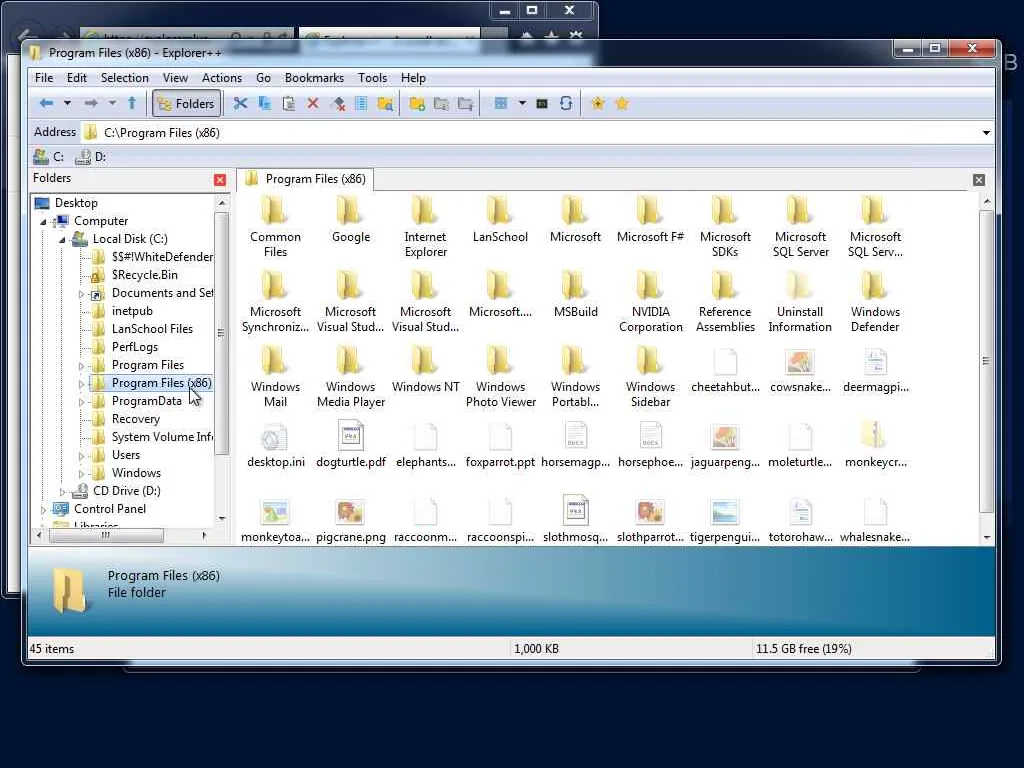Open the Views dropdown arrow
Viewport: 1024px width, 768px height.
coord(522,103)
